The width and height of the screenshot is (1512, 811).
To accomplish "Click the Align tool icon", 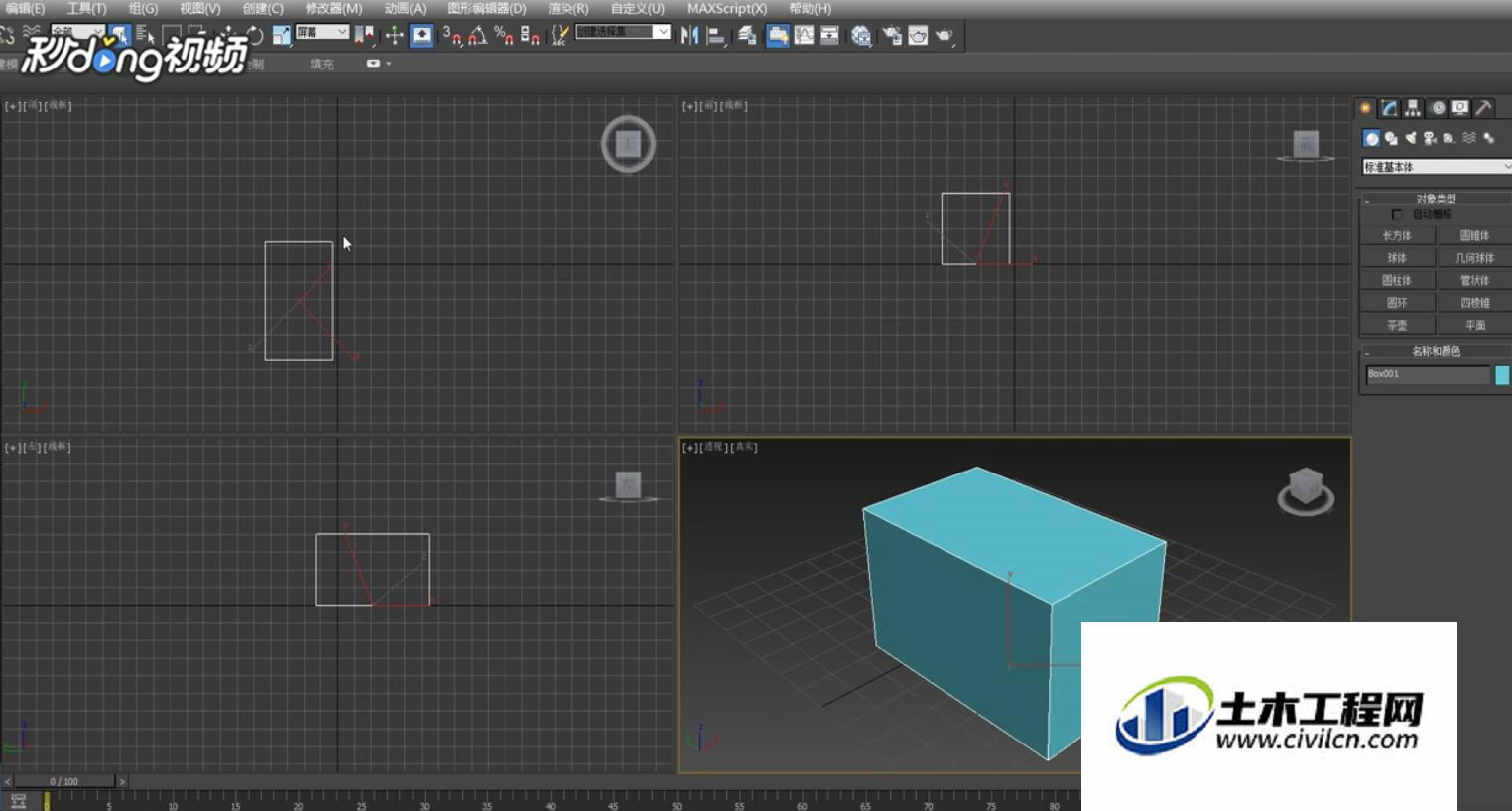I will pos(717,36).
